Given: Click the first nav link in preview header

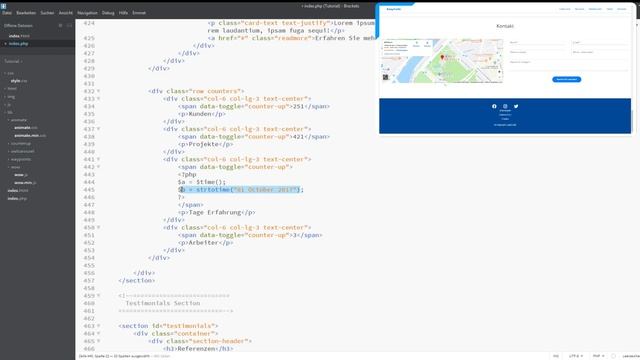Looking at the screenshot, I should pos(565,9).
